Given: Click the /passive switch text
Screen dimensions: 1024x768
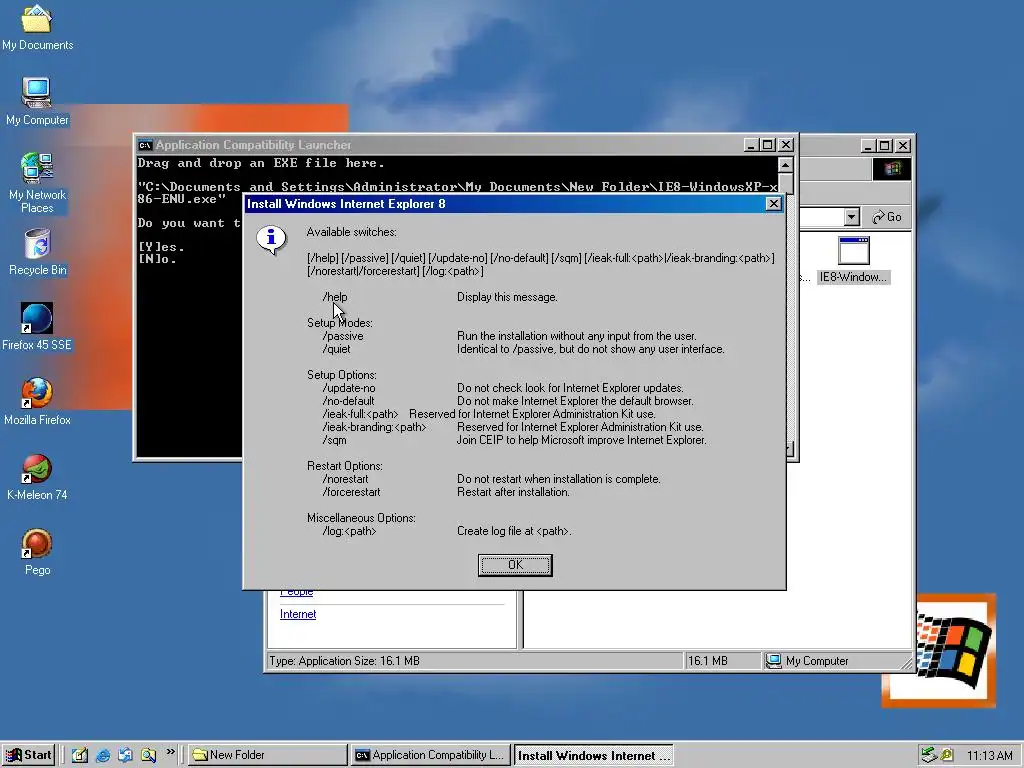Looking at the screenshot, I should point(343,336).
